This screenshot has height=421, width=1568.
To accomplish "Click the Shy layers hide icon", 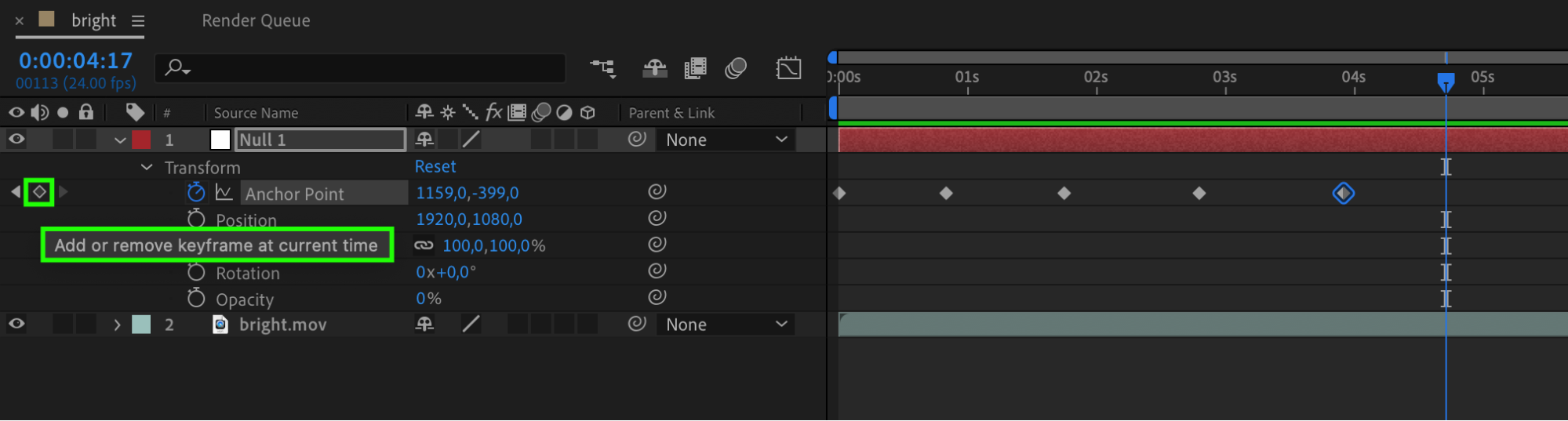I will point(654,68).
